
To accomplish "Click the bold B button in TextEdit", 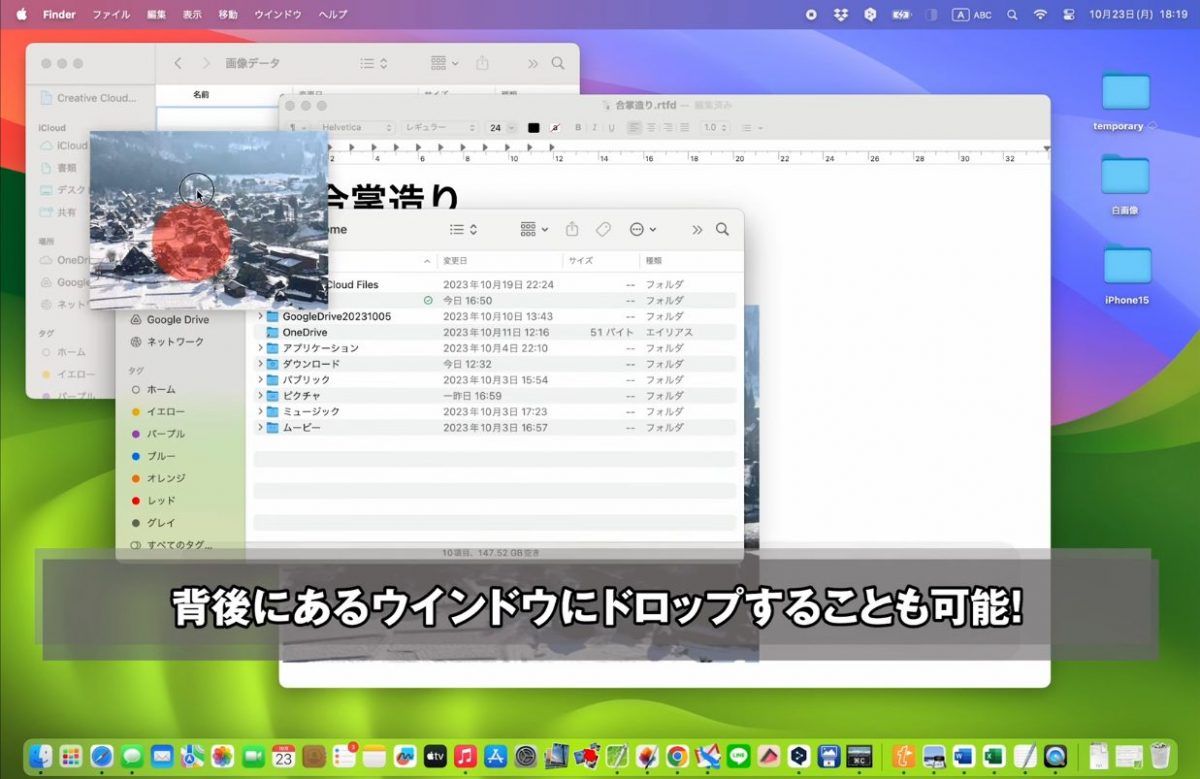I will pos(578,128).
